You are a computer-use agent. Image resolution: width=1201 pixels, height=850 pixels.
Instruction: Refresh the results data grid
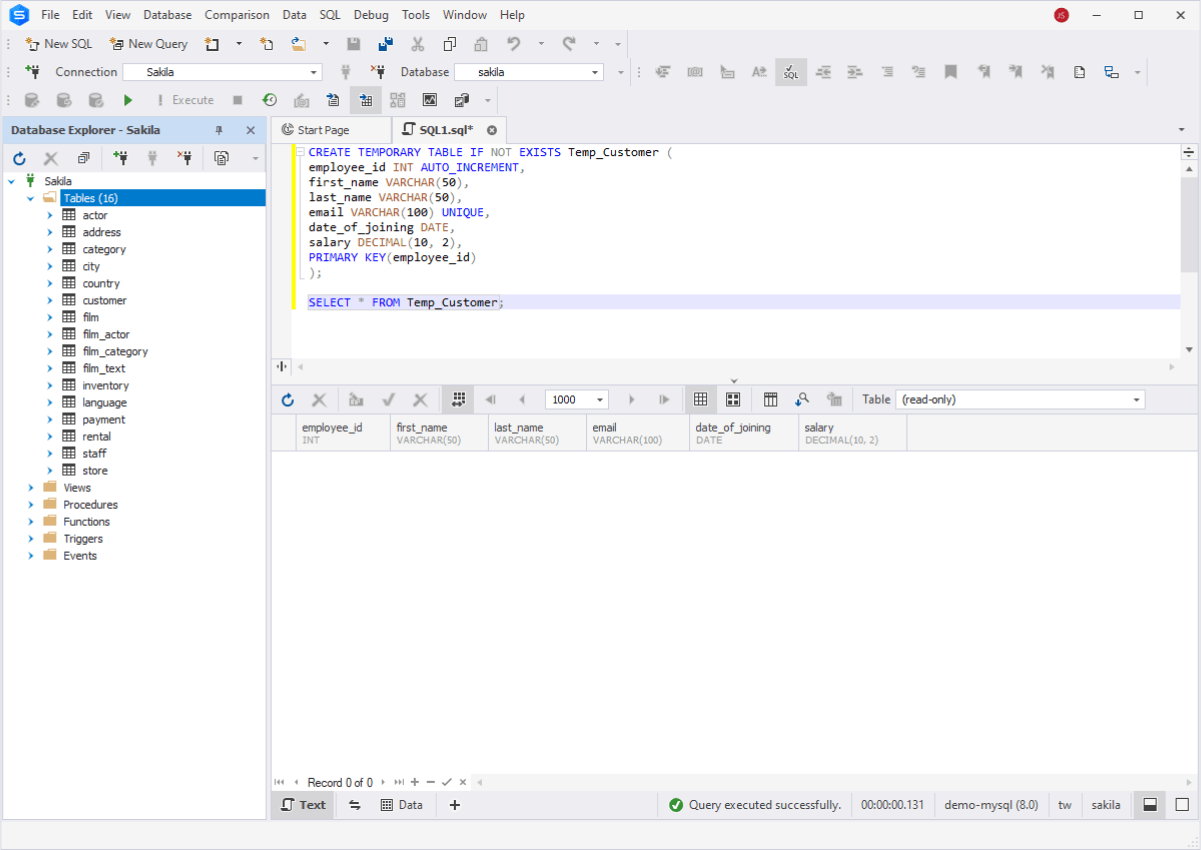[x=287, y=399]
